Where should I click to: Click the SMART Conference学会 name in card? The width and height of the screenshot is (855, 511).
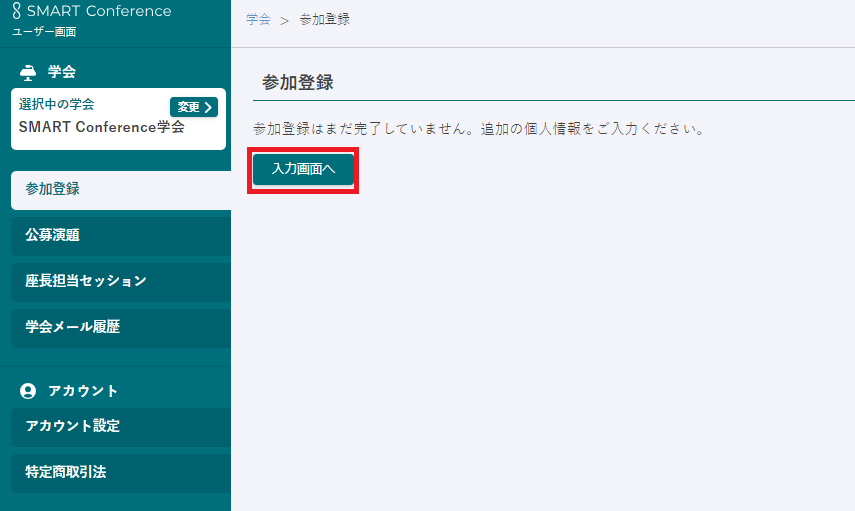[x=102, y=127]
